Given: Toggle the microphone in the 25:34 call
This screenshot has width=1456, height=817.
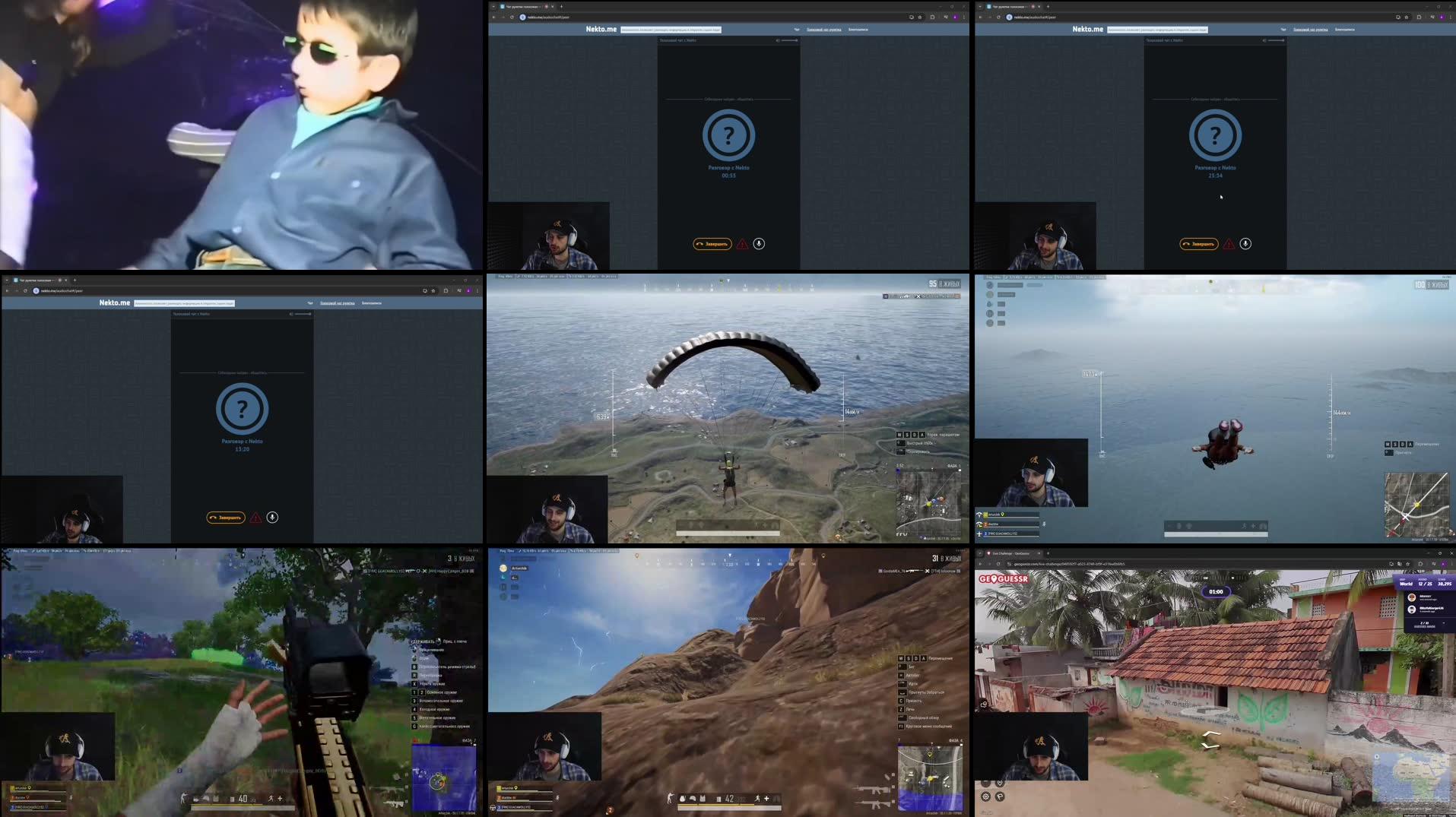Looking at the screenshot, I should point(1245,243).
